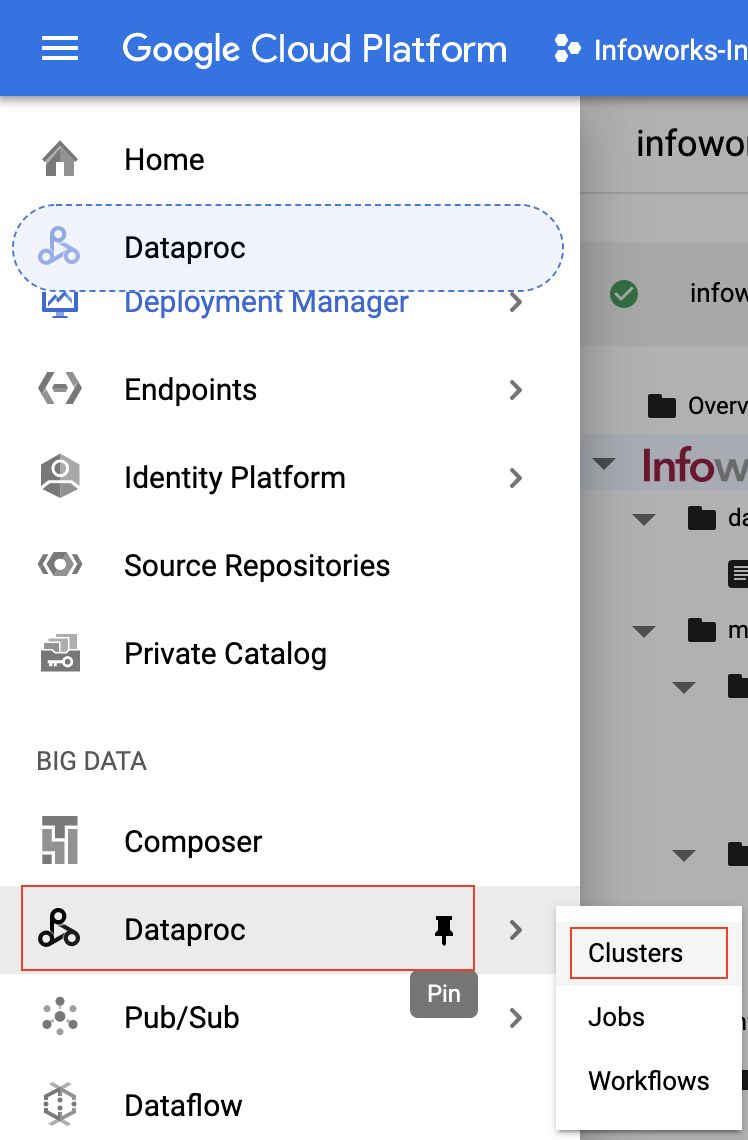Select Jobs in Dataproc flyout
This screenshot has height=1140, width=748.
648,1017
